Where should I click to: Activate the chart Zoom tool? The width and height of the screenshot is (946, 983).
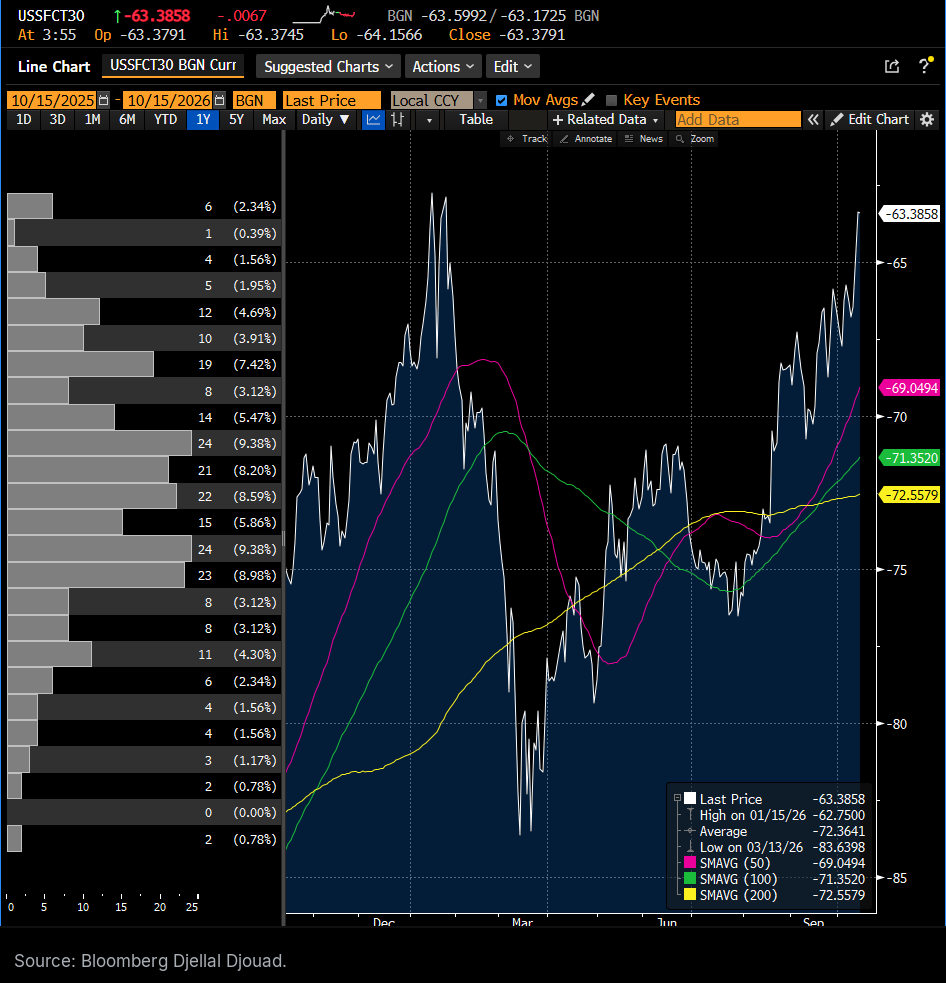[695, 139]
